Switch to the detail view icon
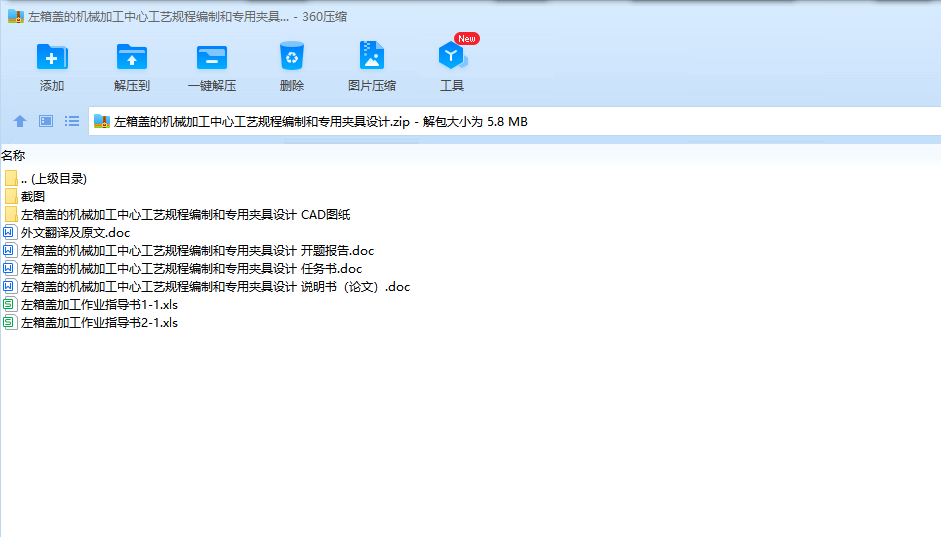The height and width of the screenshot is (537, 941). [x=46, y=121]
